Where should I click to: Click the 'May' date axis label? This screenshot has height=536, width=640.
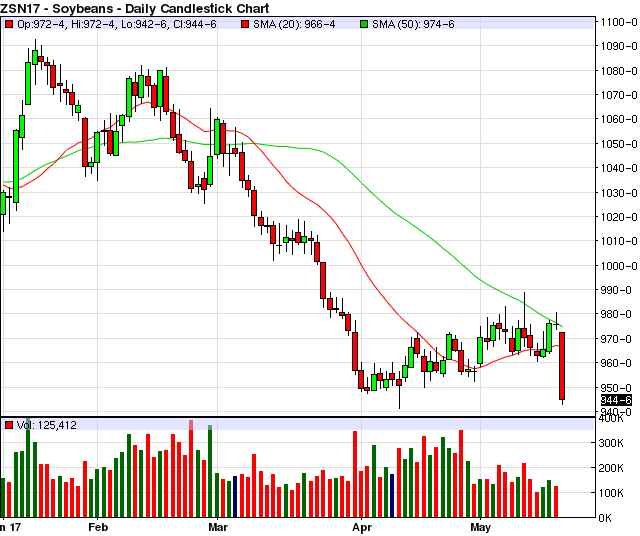click(x=480, y=527)
